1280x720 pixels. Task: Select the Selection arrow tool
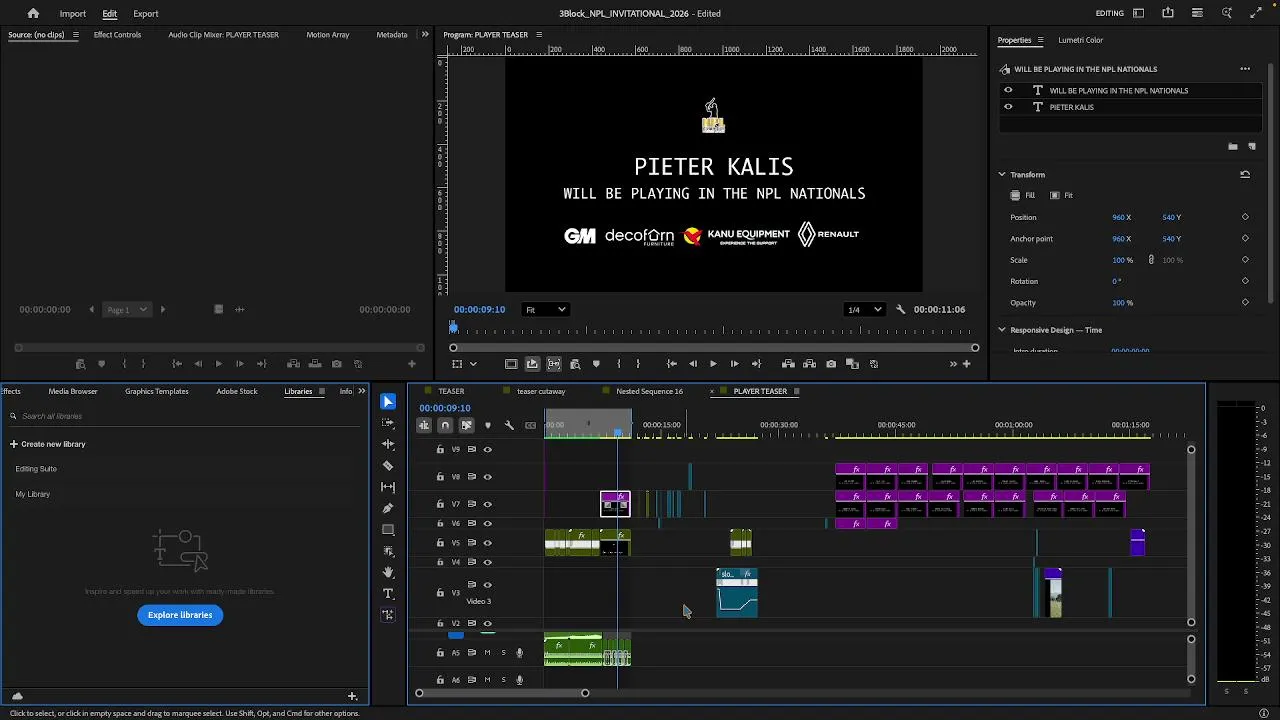388,402
